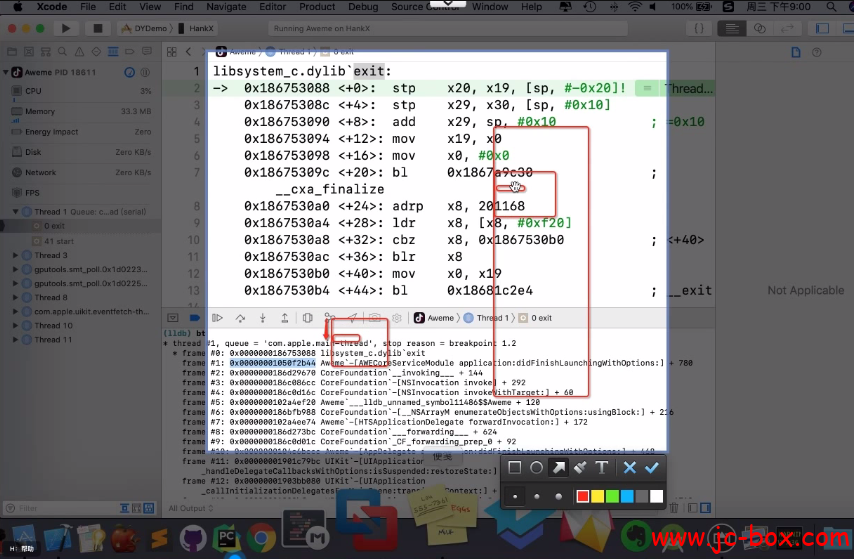Open the breakpoint navigator icon
854x559 pixels.
click(130, 52)
